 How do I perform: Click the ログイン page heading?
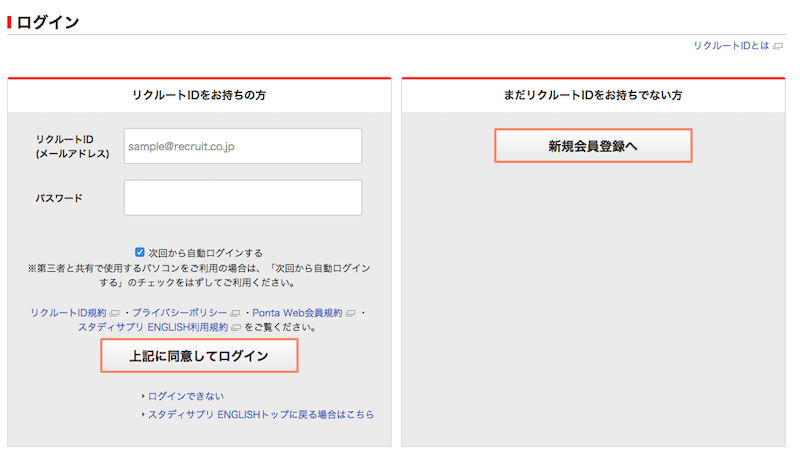(47, 22)
